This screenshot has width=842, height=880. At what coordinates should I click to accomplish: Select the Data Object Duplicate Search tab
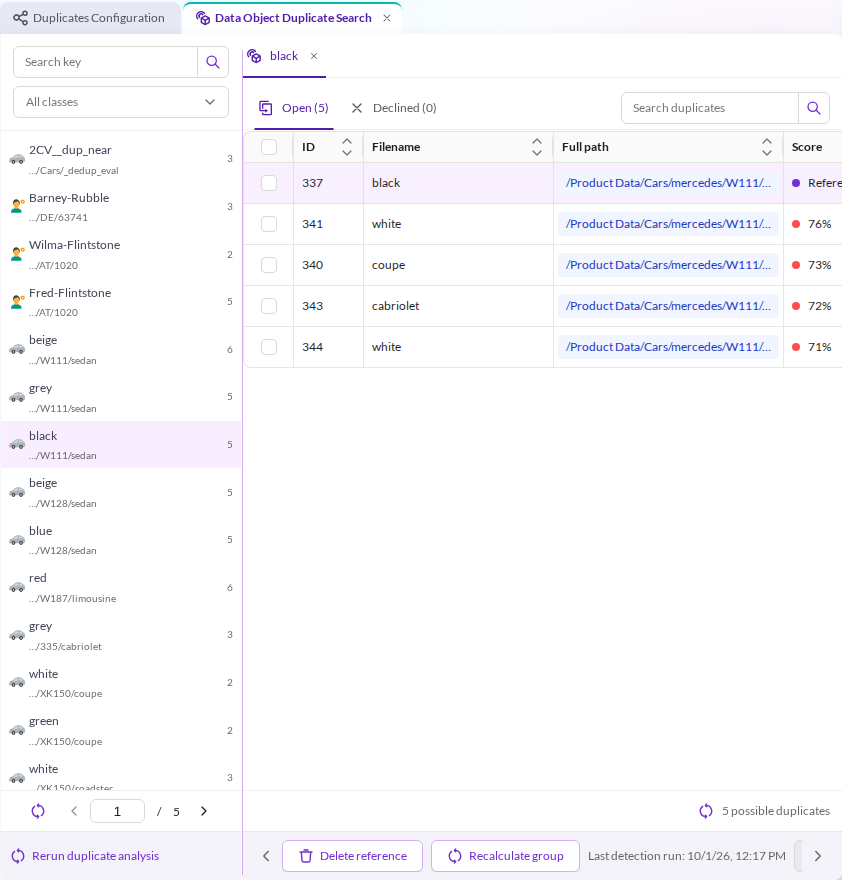[292, 18]
